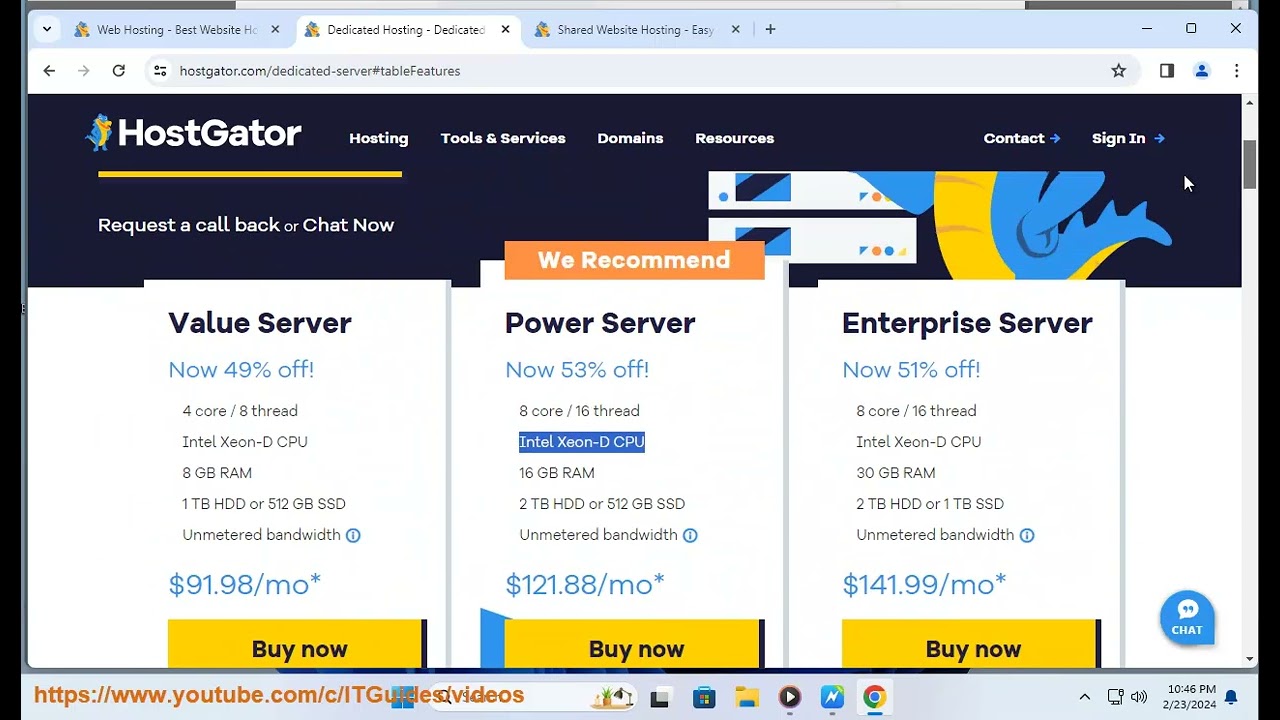1280x720 pixels.
Task: Open the notifications bell icon
Action: tap(1231, 697)
